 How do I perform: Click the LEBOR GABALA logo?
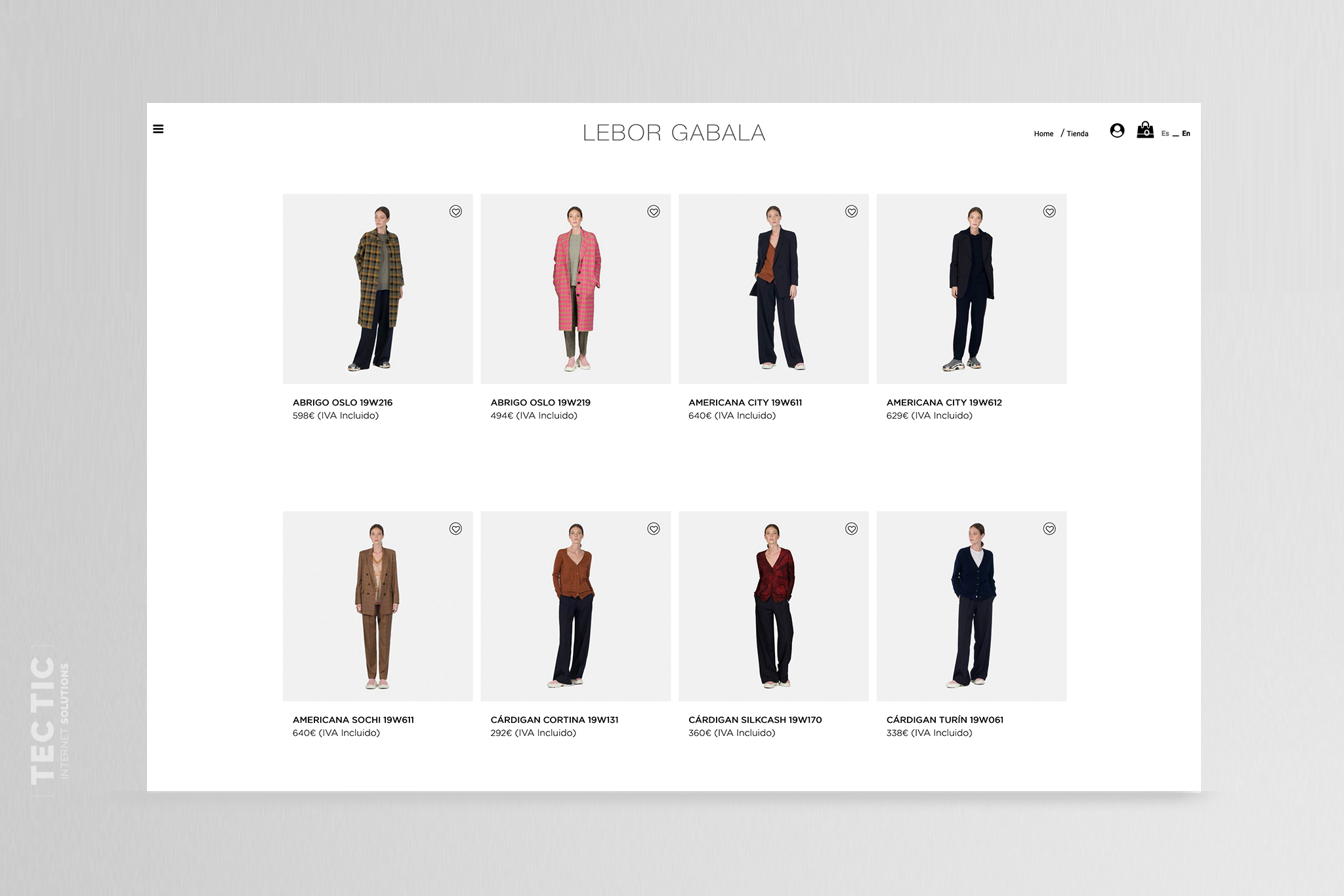674,132
